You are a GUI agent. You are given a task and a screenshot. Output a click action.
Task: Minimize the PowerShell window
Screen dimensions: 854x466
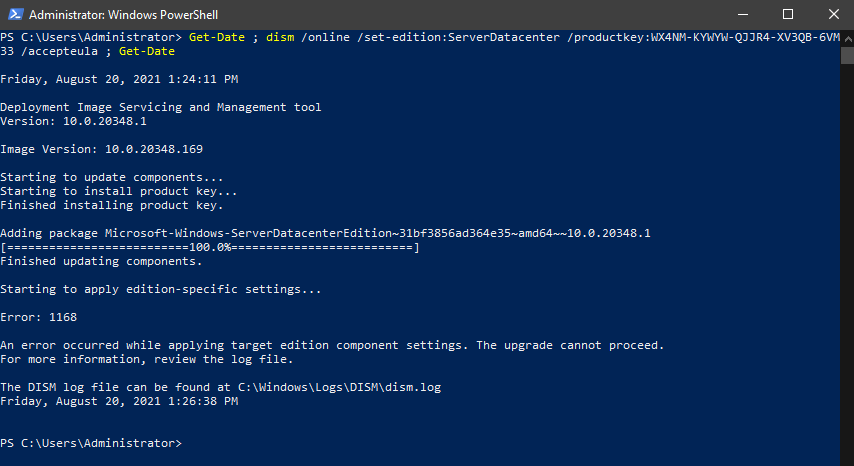point(741,15)
